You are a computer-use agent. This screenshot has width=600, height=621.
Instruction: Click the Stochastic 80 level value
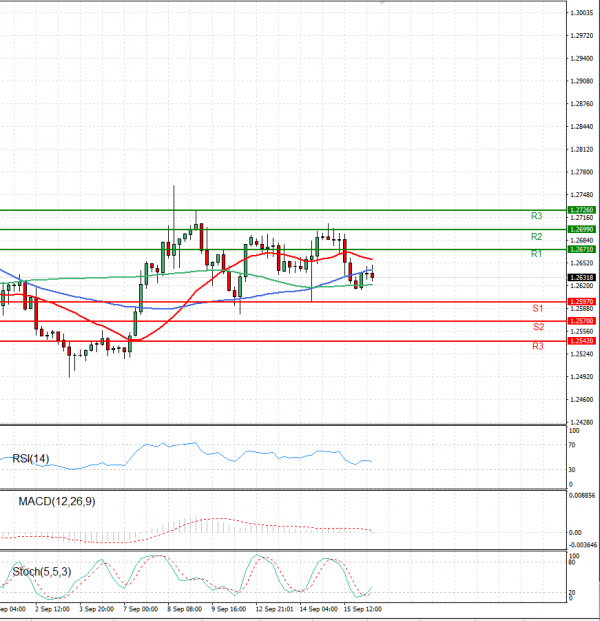(572, 562)
